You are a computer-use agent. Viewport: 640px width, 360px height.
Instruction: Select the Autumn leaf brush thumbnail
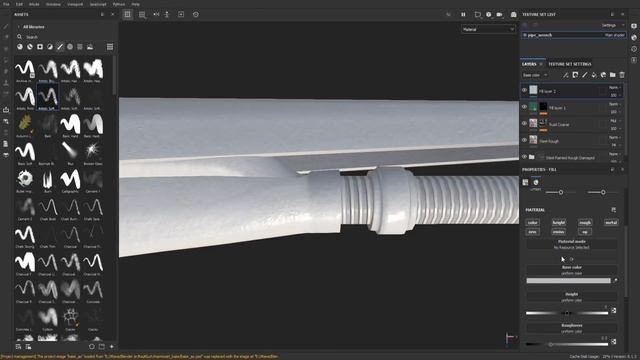coord(25,124)
